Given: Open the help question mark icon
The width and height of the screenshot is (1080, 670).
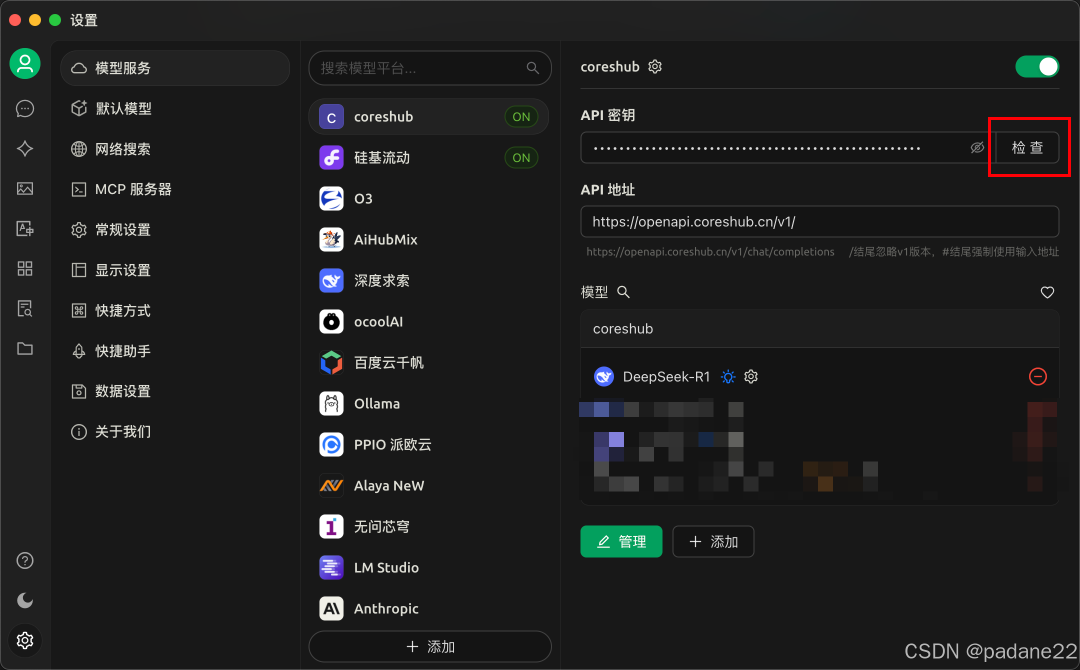Looking at the screenshot, I should (x=25, y=561).
